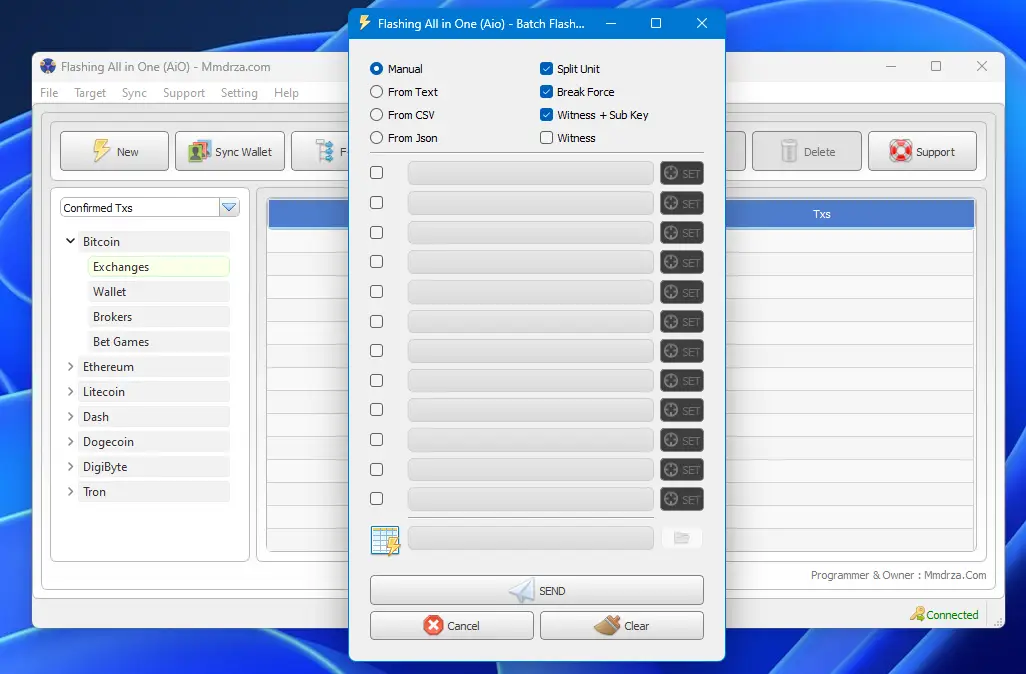Expand the Litecoin tree node
Screen dimensions: 1026x674
click(x=71, y=391)
